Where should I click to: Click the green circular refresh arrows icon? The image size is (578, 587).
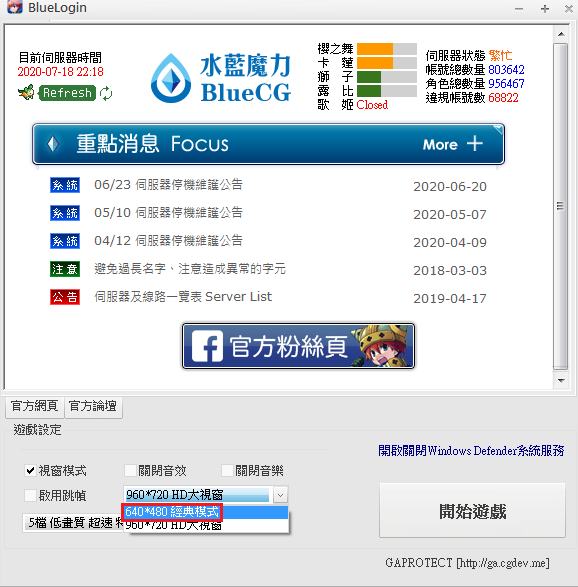click(106, 93)
